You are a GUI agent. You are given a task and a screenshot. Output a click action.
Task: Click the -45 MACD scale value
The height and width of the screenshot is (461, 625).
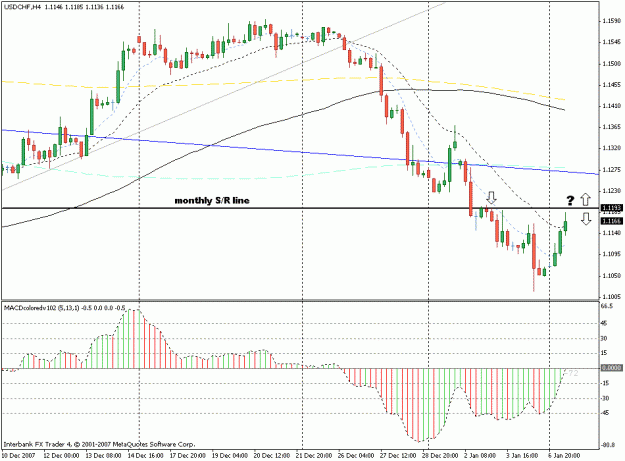[605, 413]
